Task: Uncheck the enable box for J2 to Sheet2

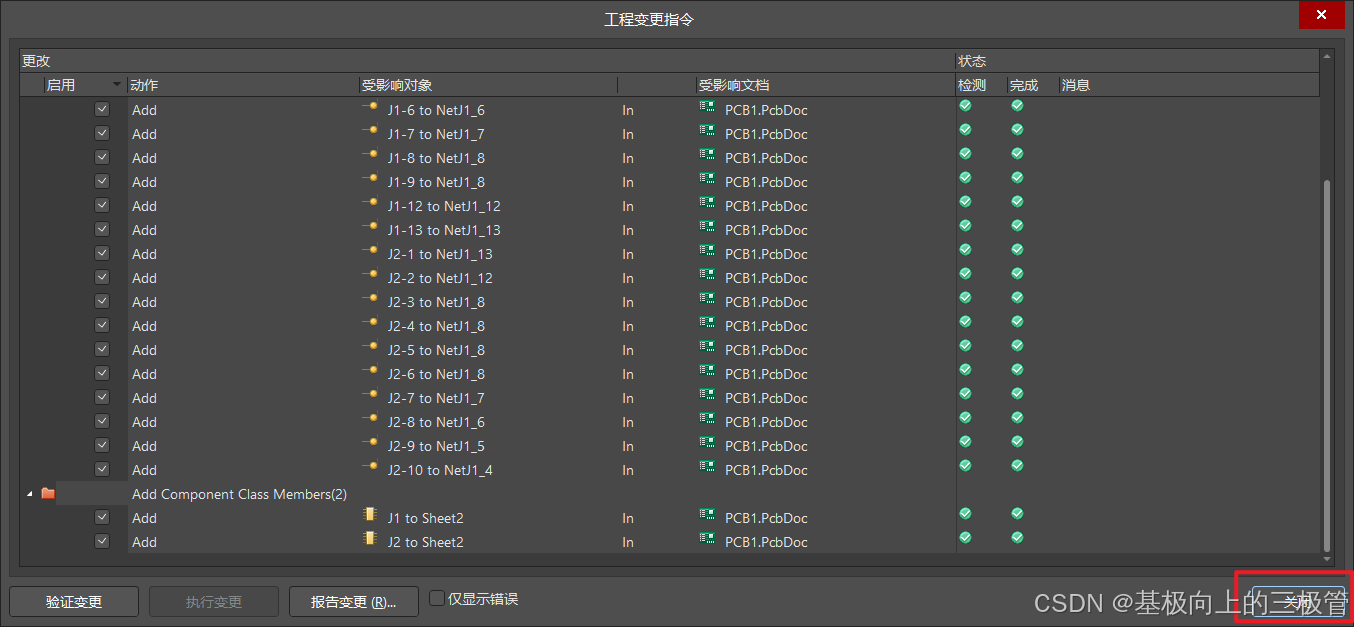Action: point(102,541)
